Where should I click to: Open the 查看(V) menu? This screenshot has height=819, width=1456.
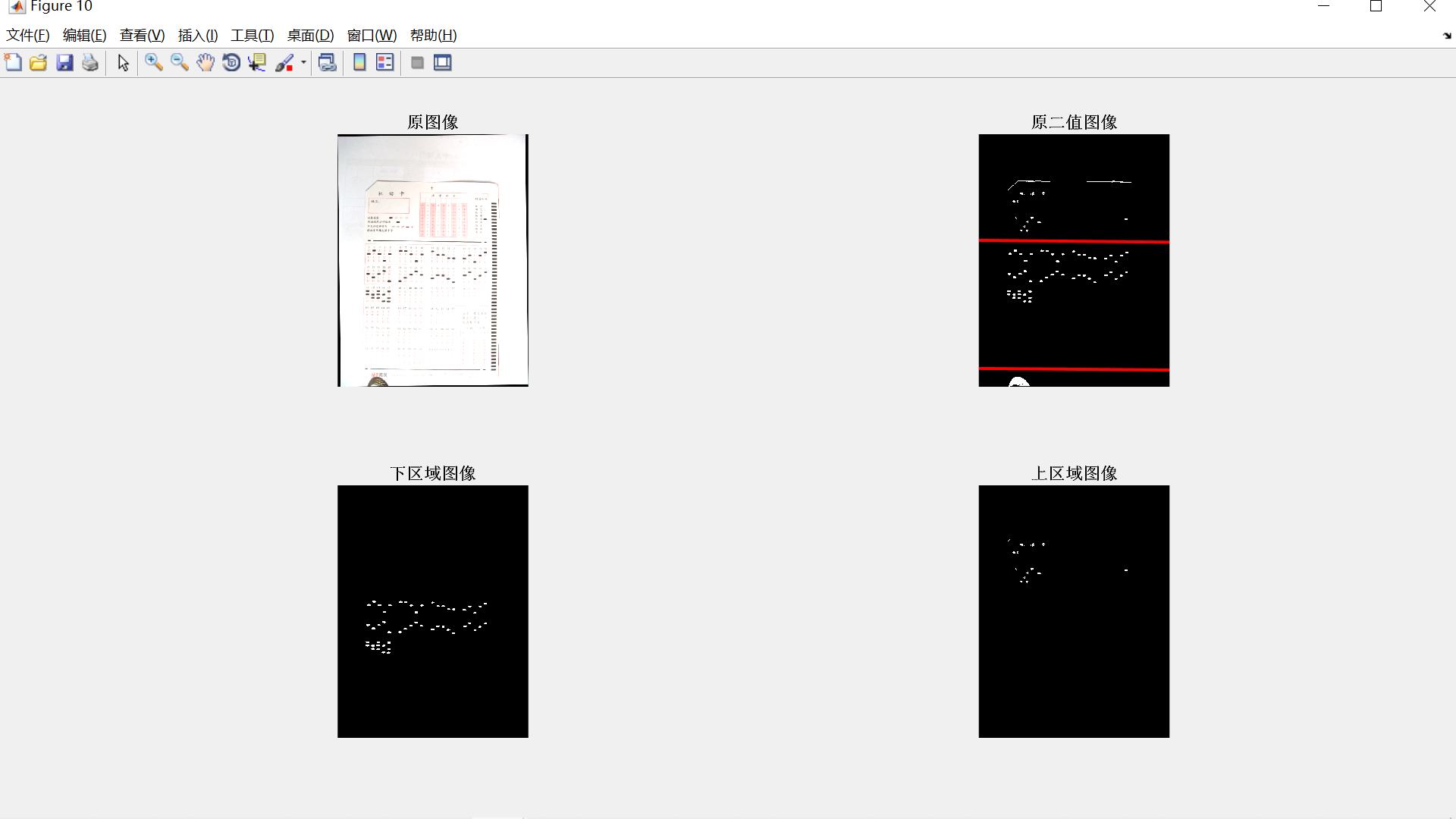[143, 36]
